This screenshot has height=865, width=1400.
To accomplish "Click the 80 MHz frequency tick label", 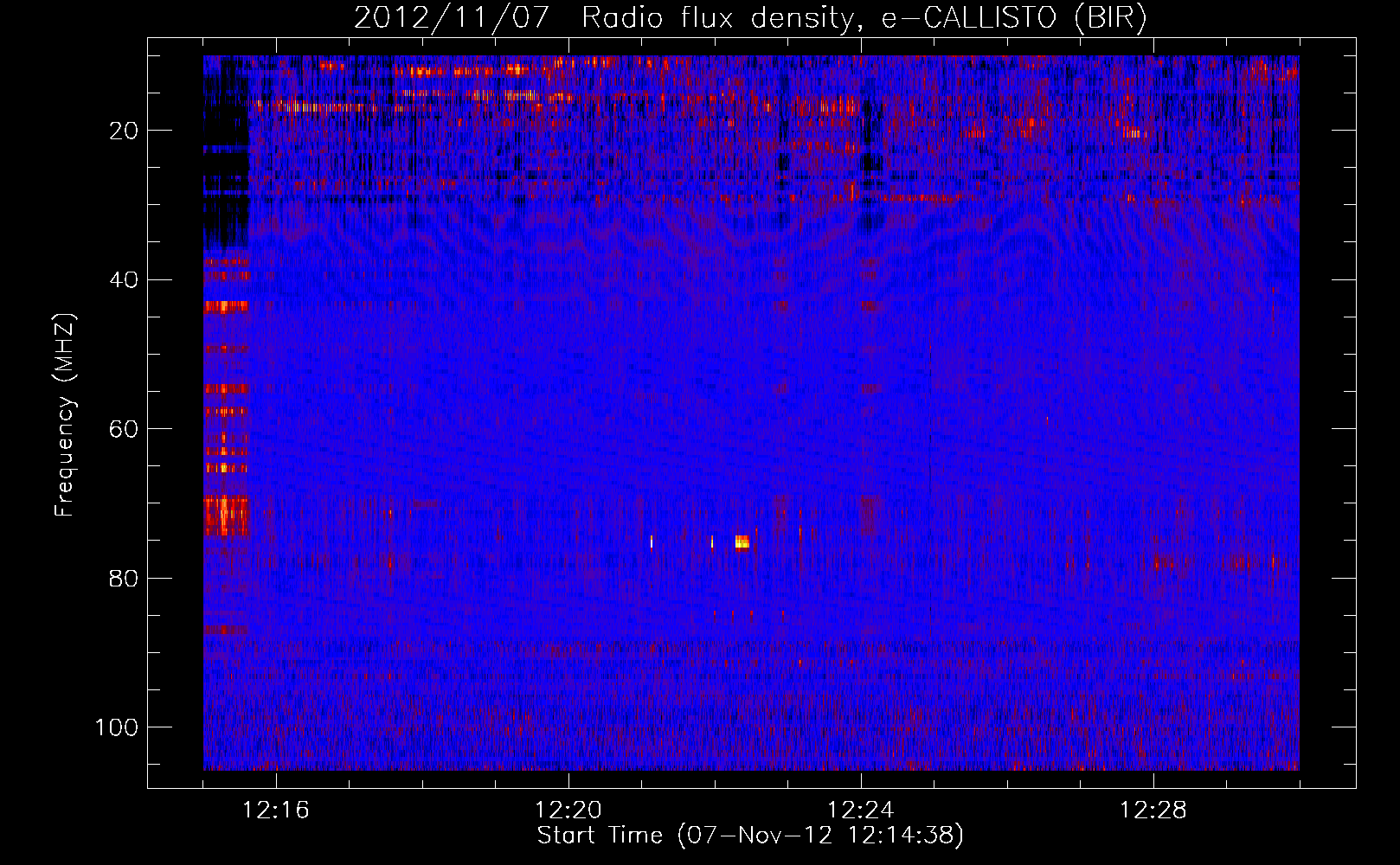I will (124, 578).
